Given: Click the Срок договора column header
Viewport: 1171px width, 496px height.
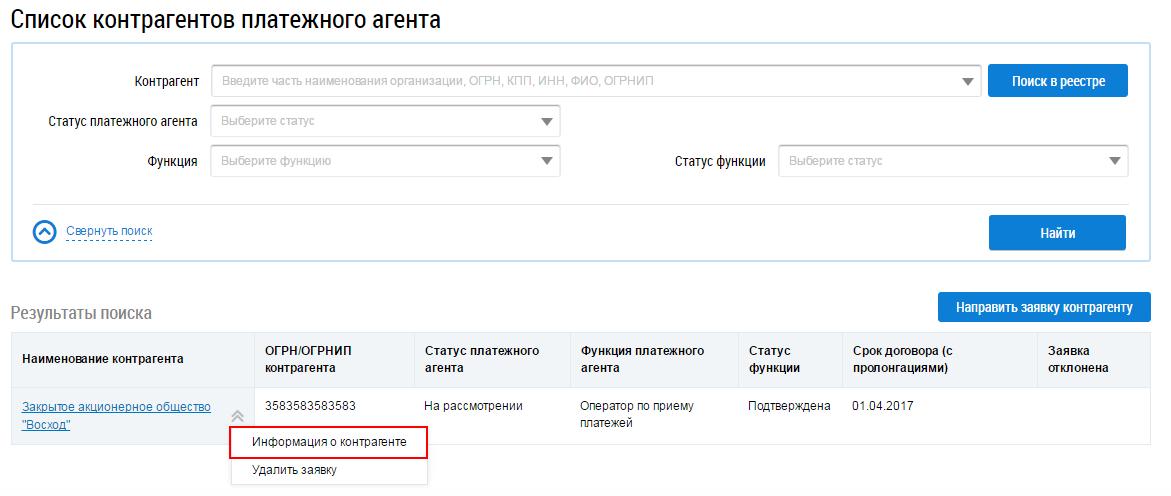Looking at the screenshot, I should [x=914, y=359].
